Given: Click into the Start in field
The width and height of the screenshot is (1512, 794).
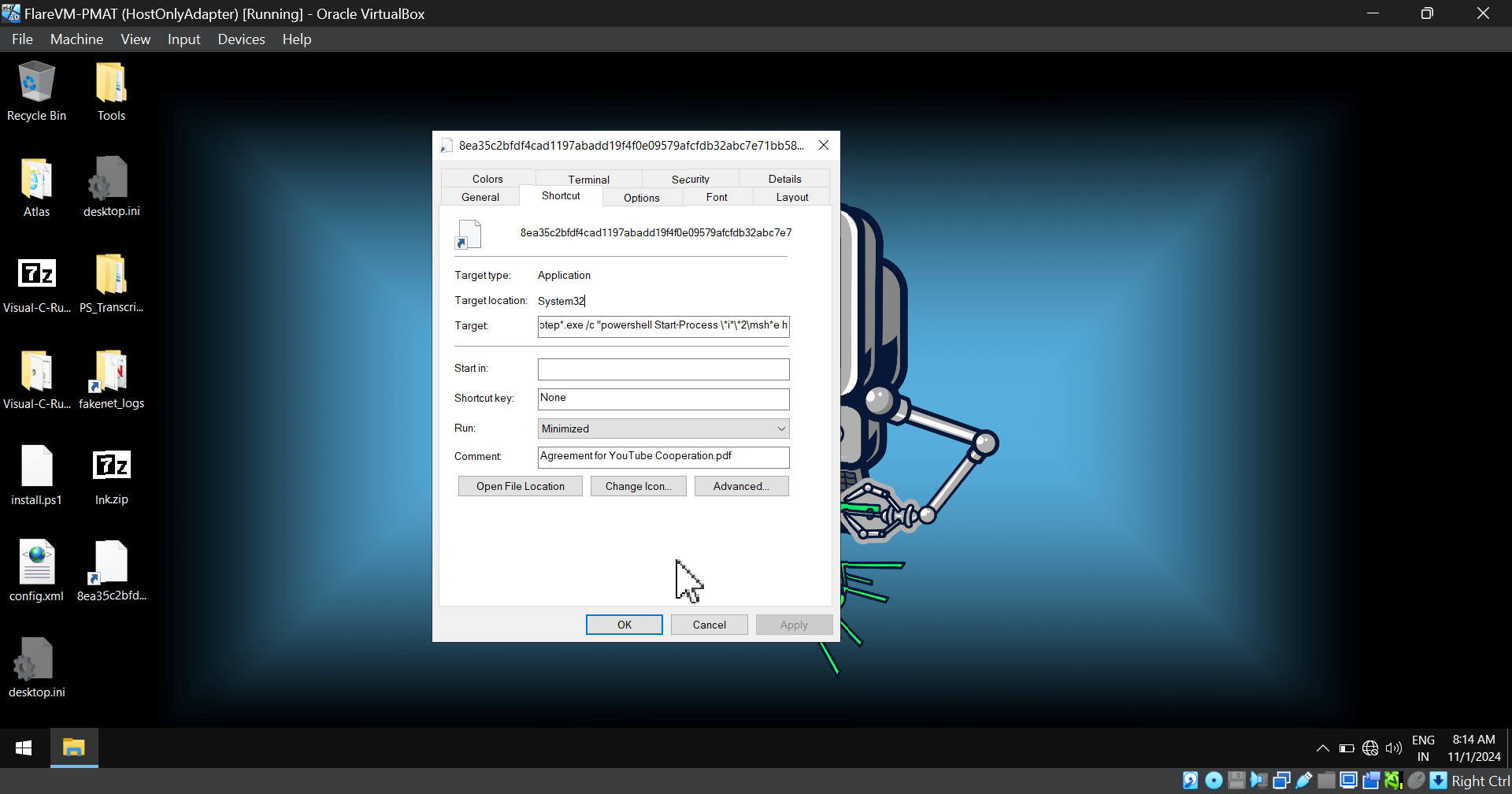Looking at the screenshot, I should (663, 369).
